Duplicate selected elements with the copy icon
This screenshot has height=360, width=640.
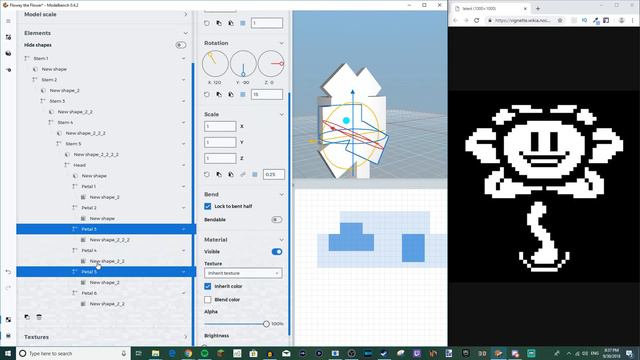27,317
